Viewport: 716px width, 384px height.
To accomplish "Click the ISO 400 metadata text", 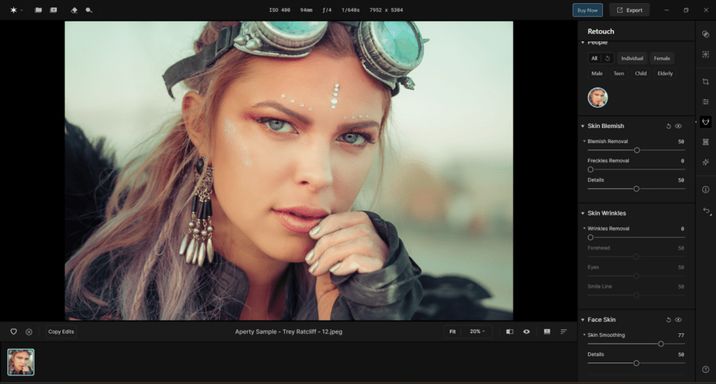I will pos(279,10).
